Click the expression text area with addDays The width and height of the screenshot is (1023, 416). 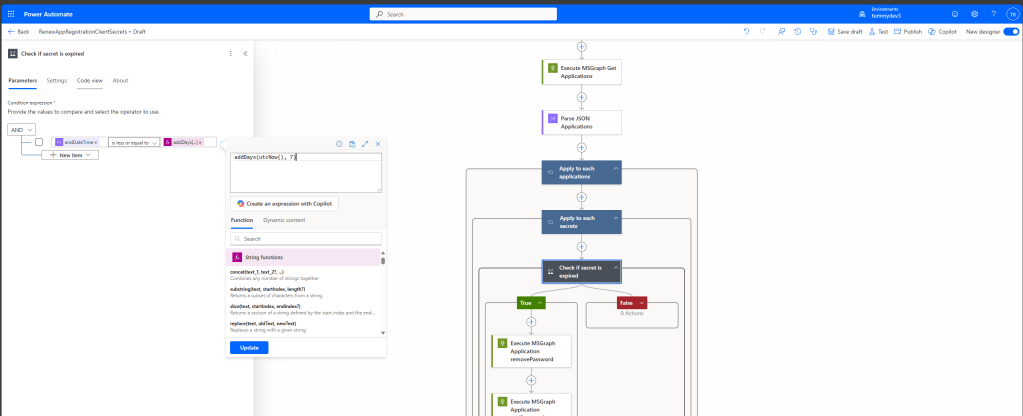tap(306, 173)
